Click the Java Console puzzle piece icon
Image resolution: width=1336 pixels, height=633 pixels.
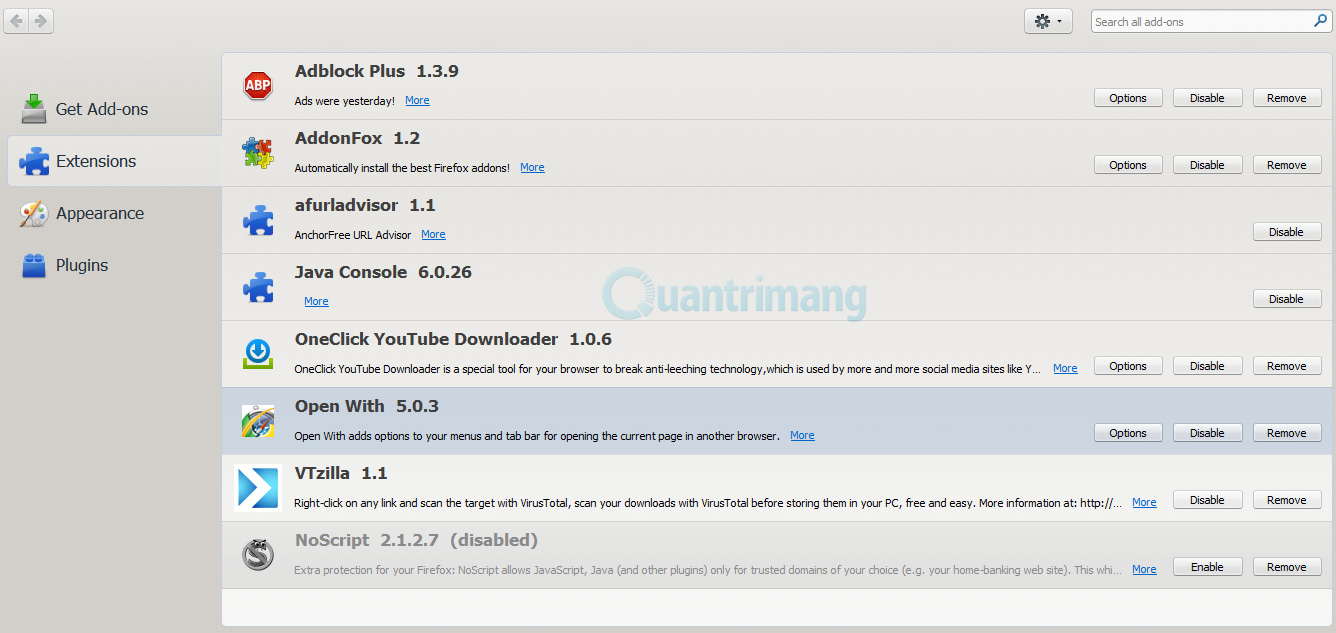258,287
